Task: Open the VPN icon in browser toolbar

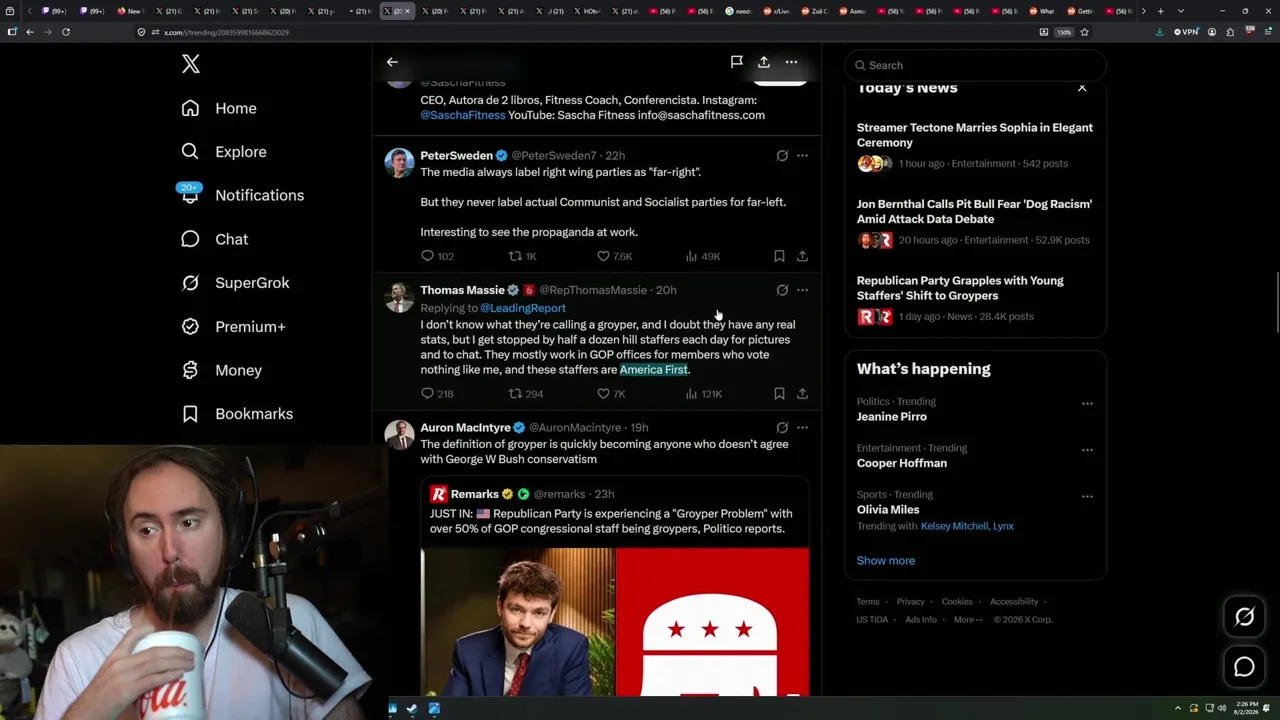Action: pyautogui.click(x=1186, y=32)
